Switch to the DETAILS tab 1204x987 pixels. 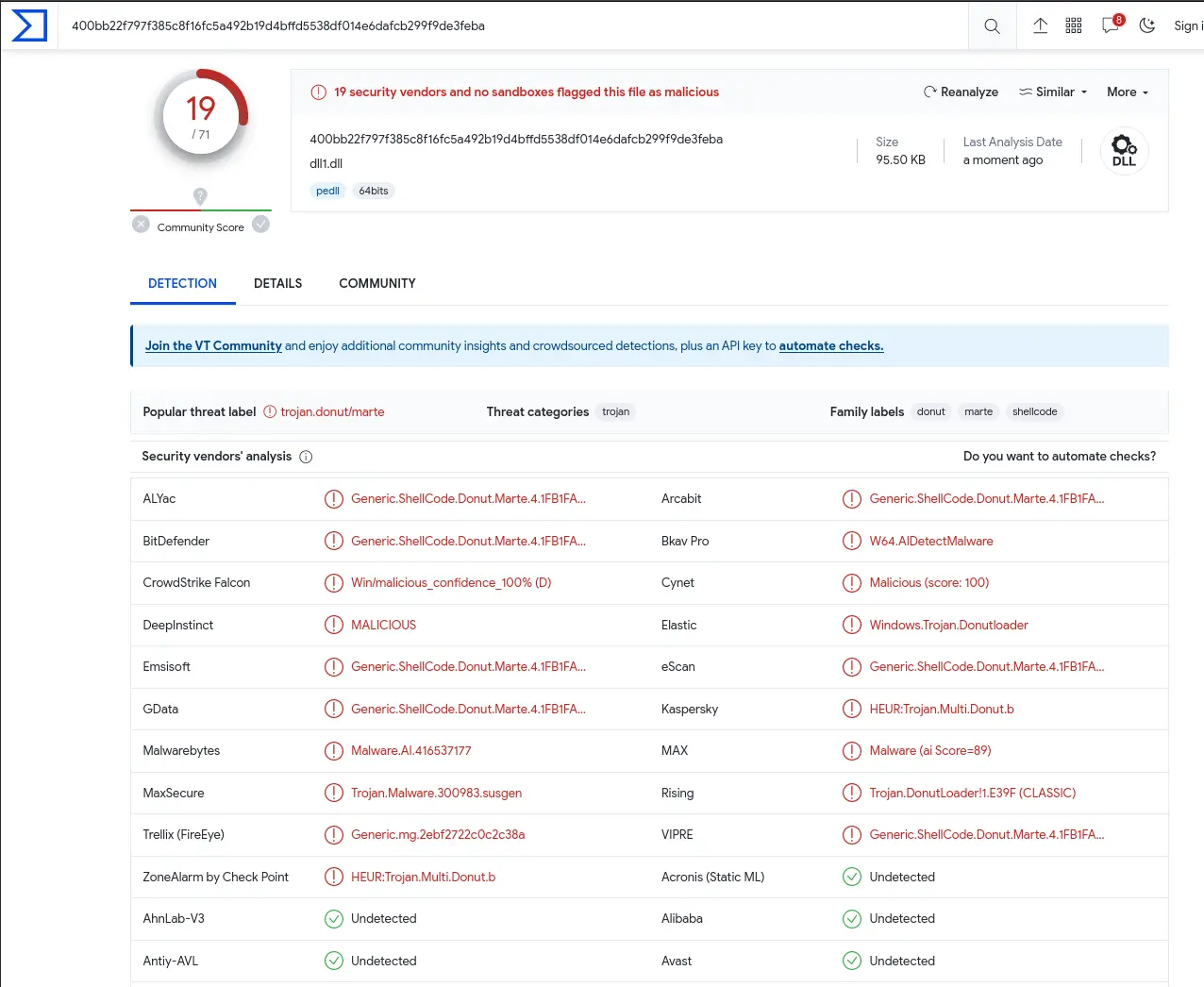coord(277,283)
